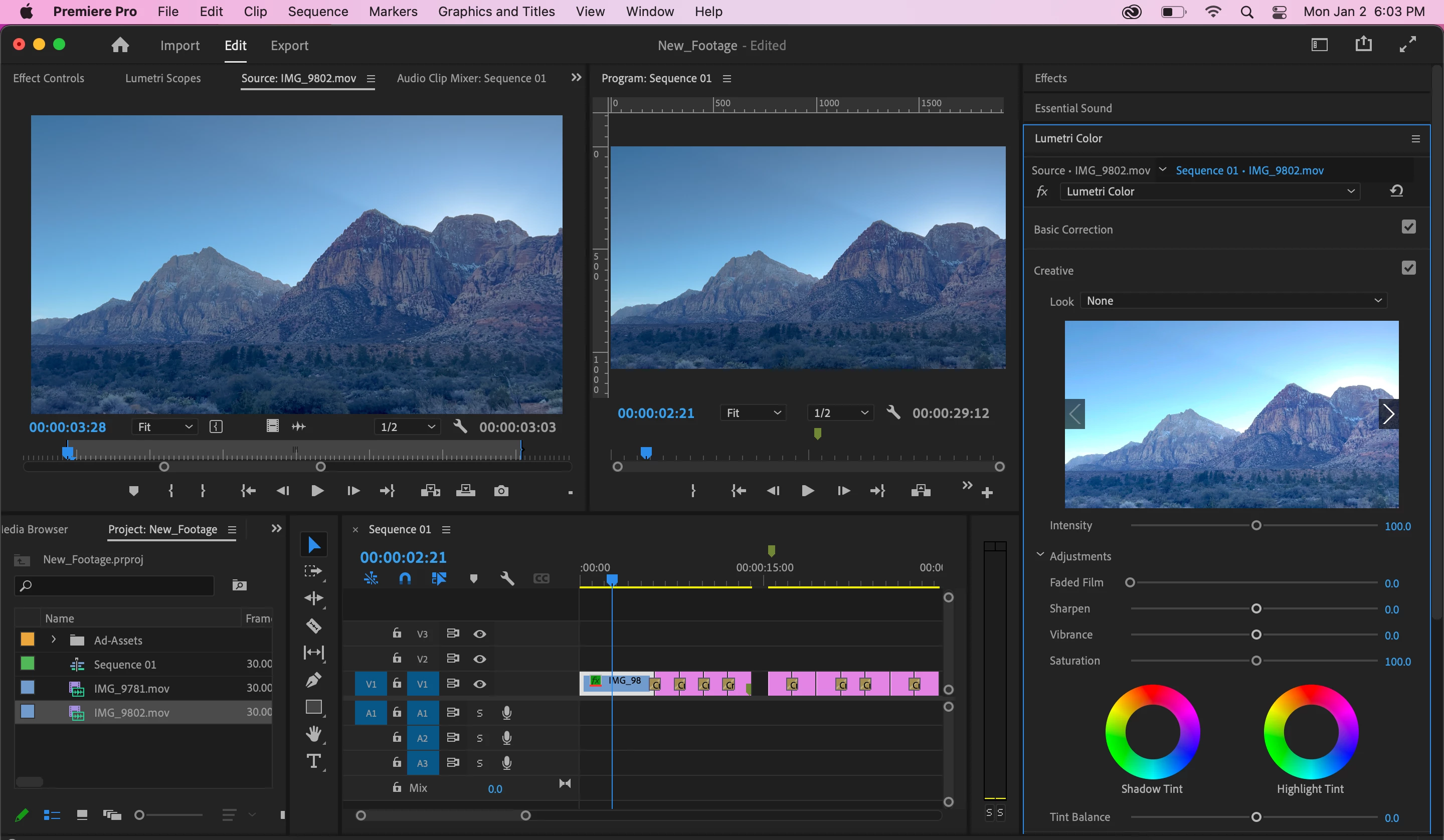Collapse the Adjustments section
The image size is (1444, 840).
pos(1040,555)
